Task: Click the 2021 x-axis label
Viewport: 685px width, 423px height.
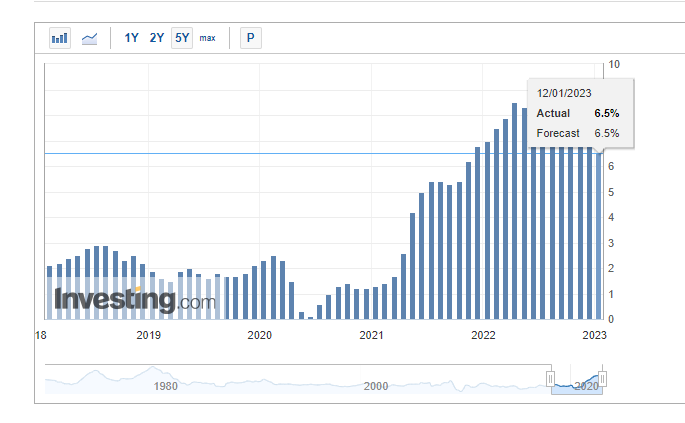Action: pyautogui.click(x=371, y=335)
